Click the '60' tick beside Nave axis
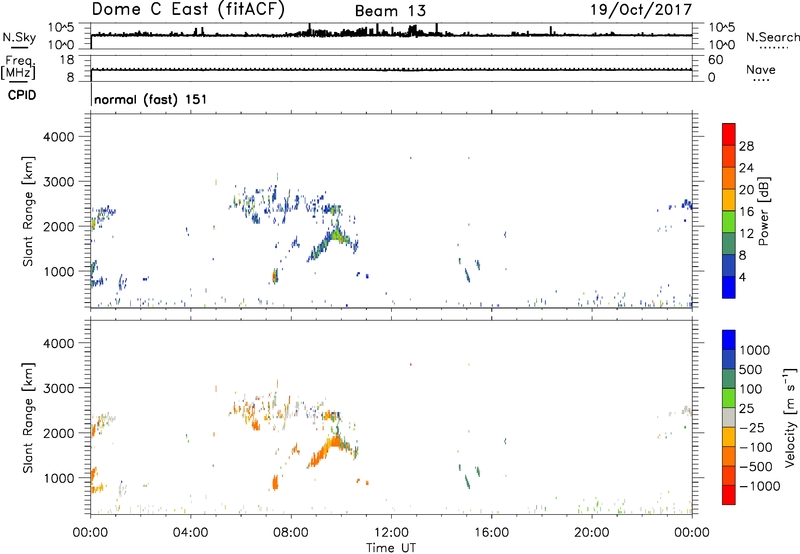This screenshot has width=800, height=554. click(x=716, y=60)
